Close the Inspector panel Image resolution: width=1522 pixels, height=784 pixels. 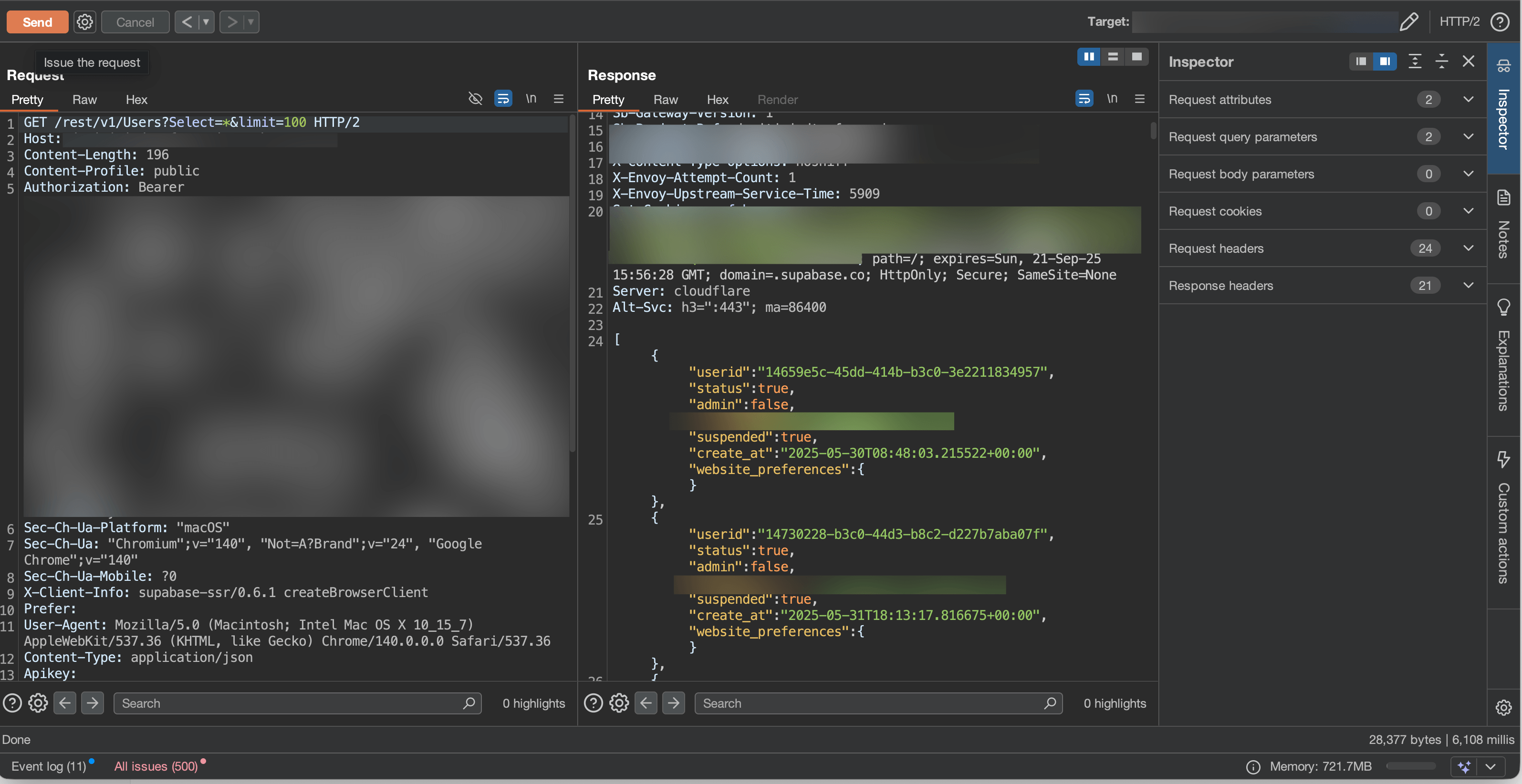[x=1468, y=62]
